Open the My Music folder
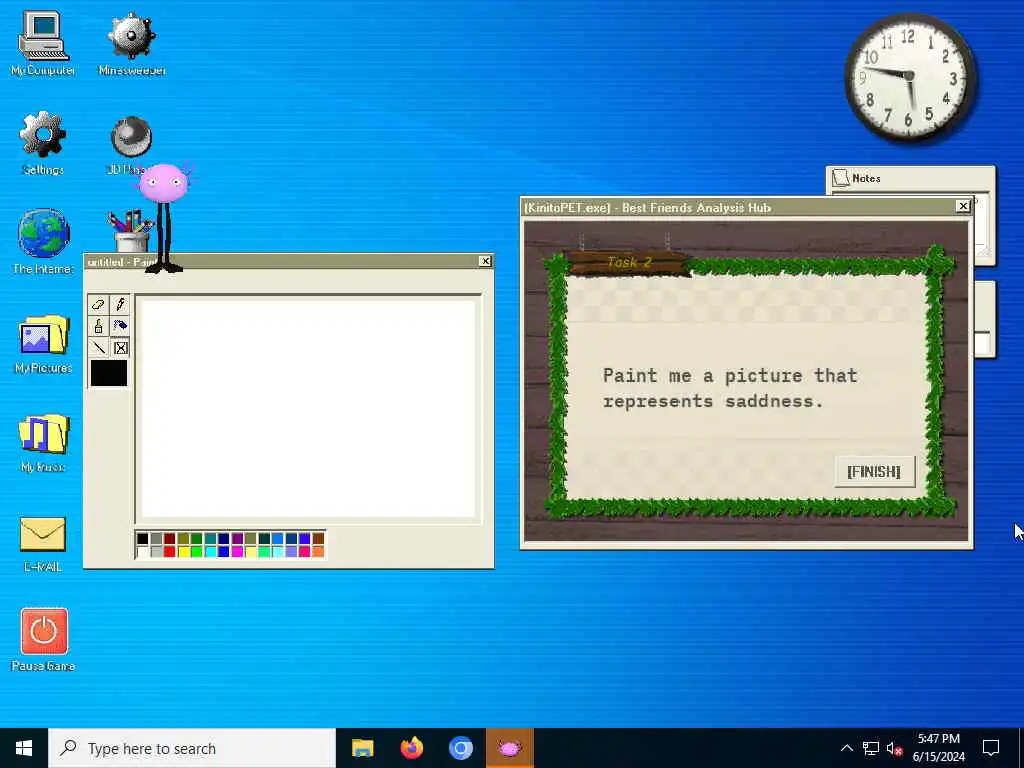 point(43,442)
